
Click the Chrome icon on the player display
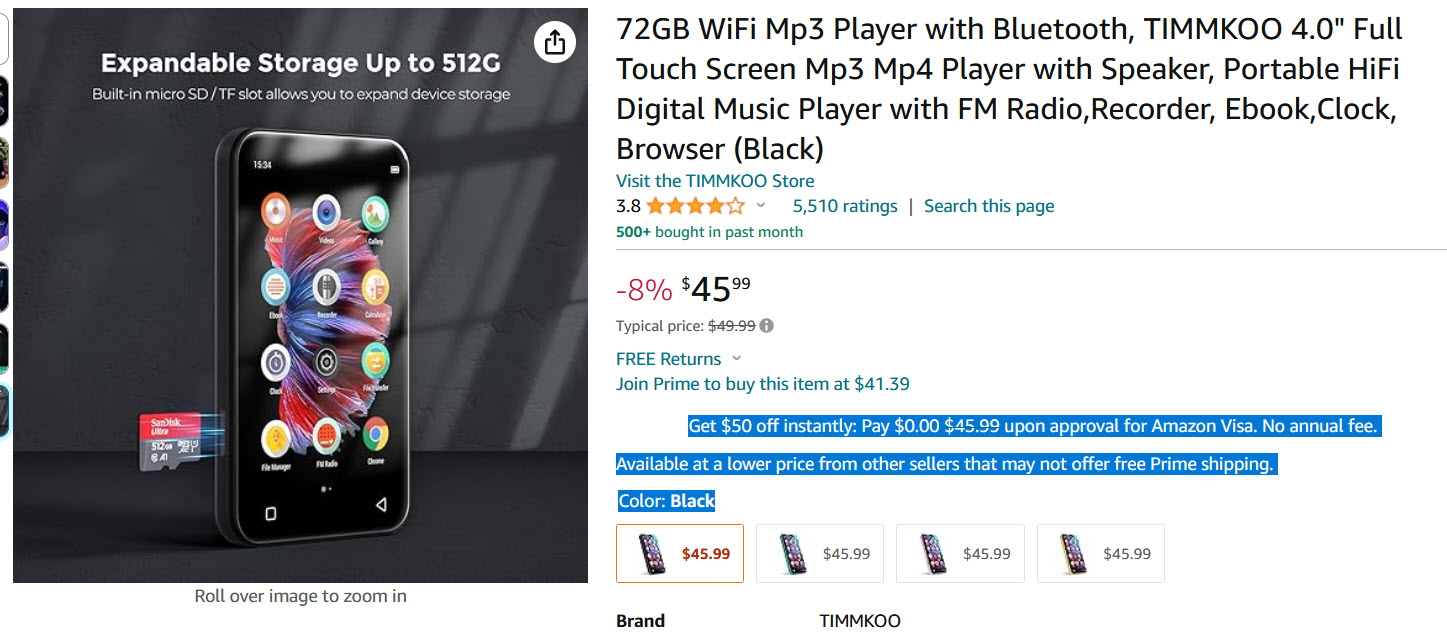(374, 435)
